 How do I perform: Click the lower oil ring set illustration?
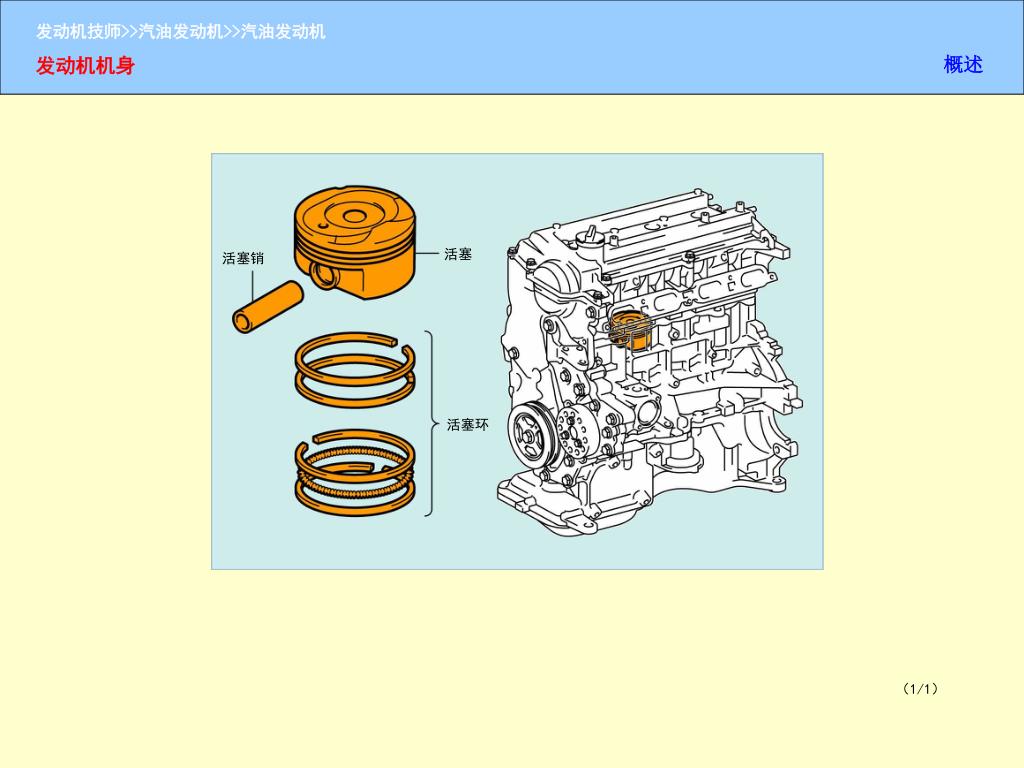355,472
